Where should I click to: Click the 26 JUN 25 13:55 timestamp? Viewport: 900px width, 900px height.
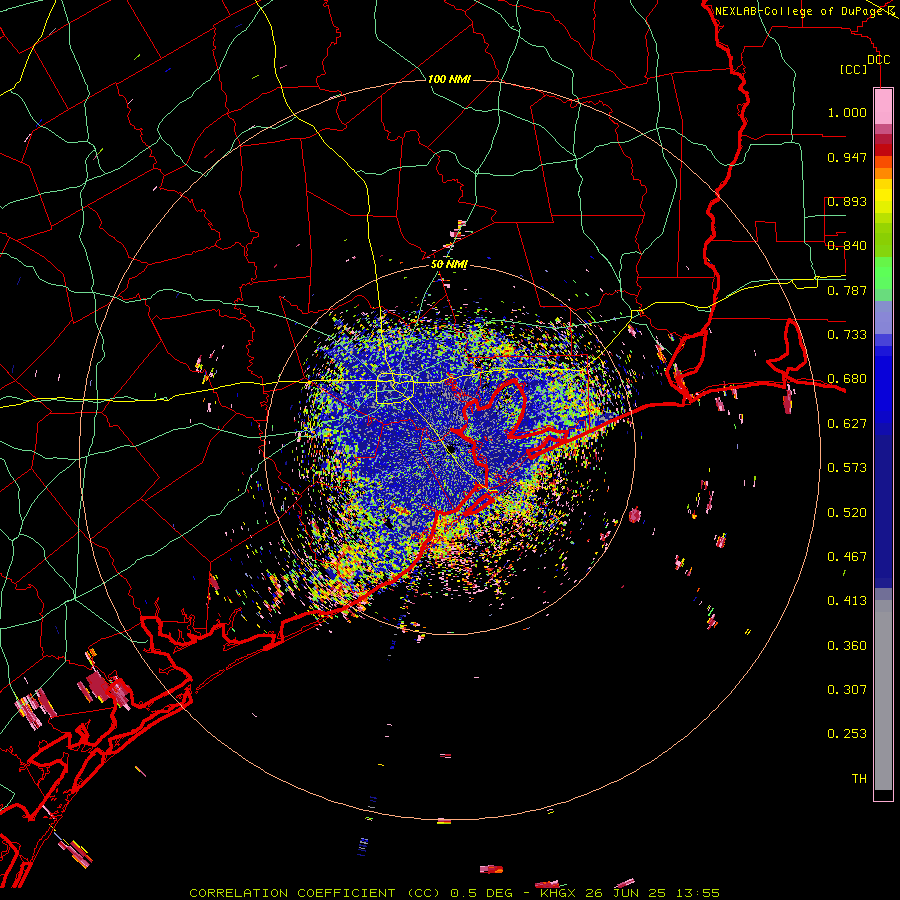click(653, 893)
